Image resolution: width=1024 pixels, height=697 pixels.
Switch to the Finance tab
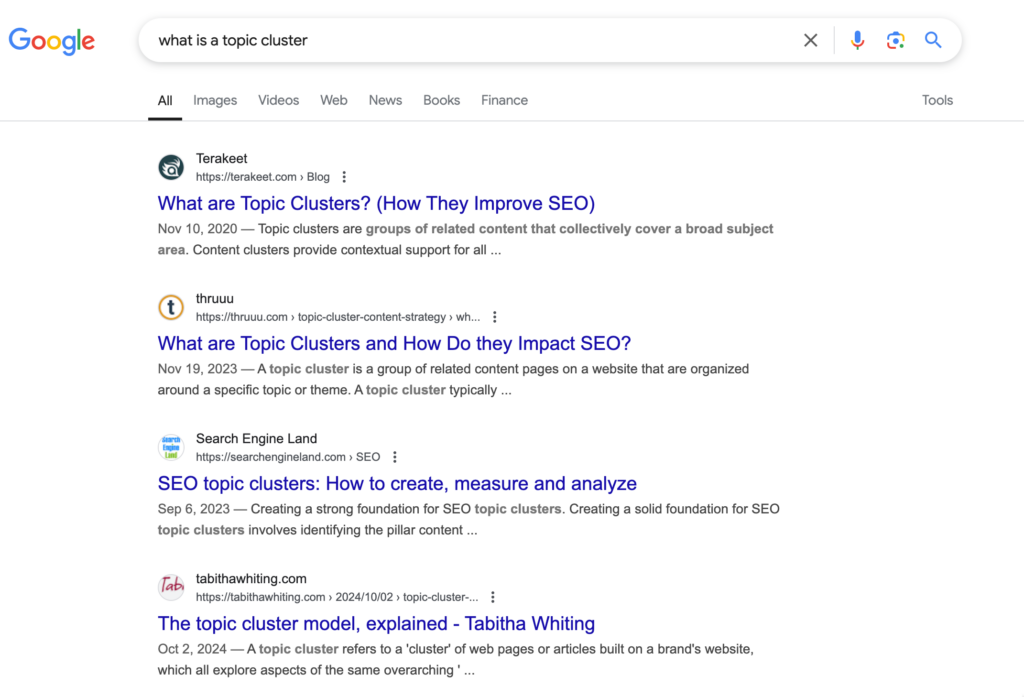point(504,101)
